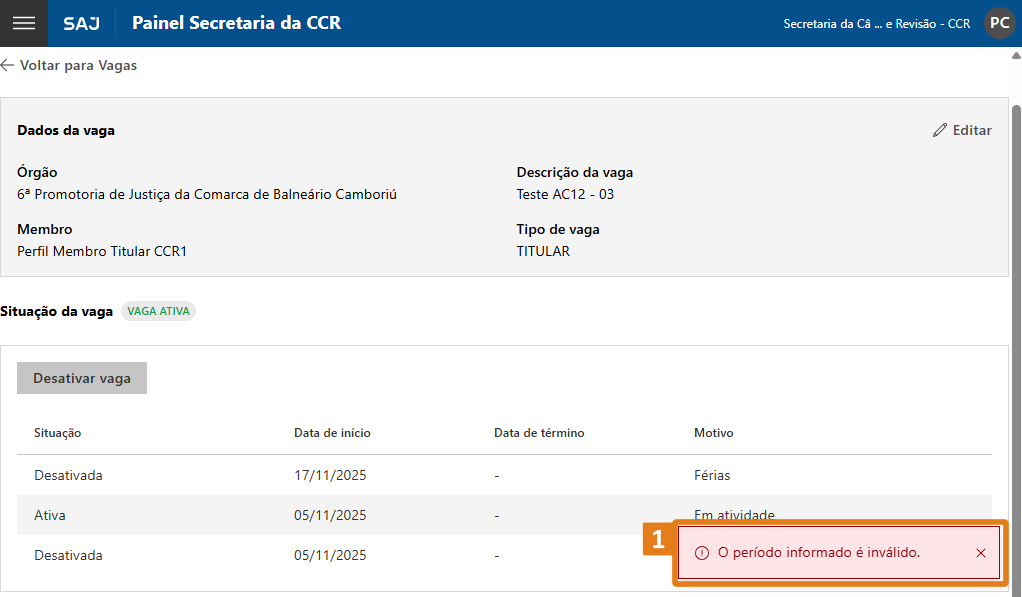Open the PC user avatar menu
The width and height of the screenshot is (1022, 597).
tap(999, 23)
